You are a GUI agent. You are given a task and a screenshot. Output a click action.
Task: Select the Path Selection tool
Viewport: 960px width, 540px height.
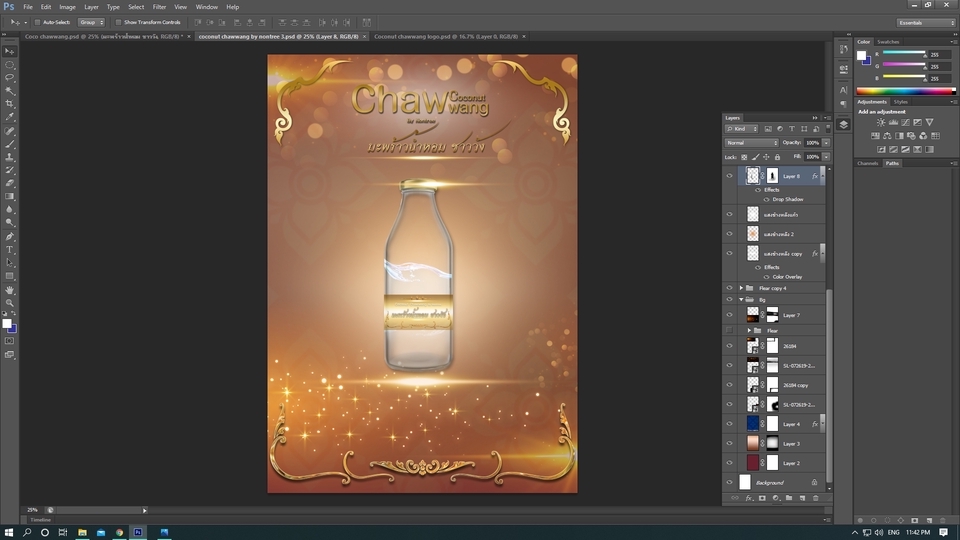pos(9,263)
